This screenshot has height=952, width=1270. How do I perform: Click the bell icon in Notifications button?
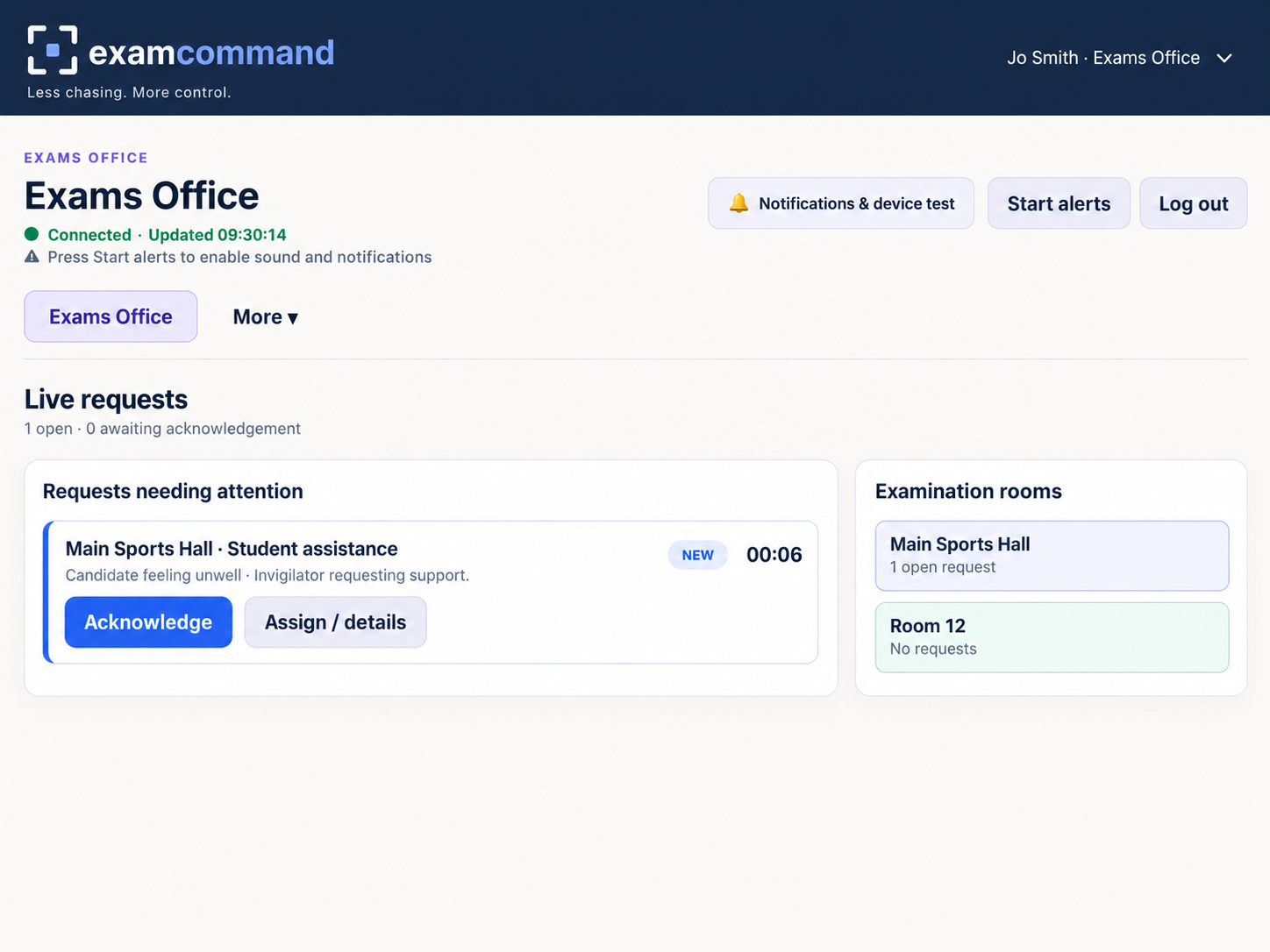coord(739,203)
